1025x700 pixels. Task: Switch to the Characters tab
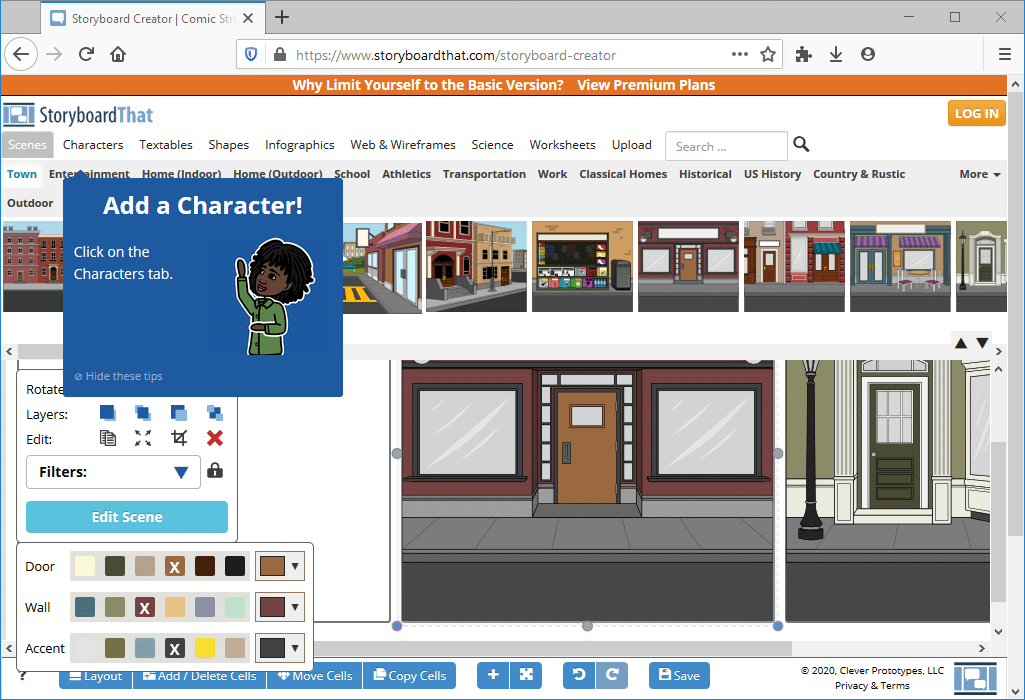pyautogui.click(x=93, y=145)
